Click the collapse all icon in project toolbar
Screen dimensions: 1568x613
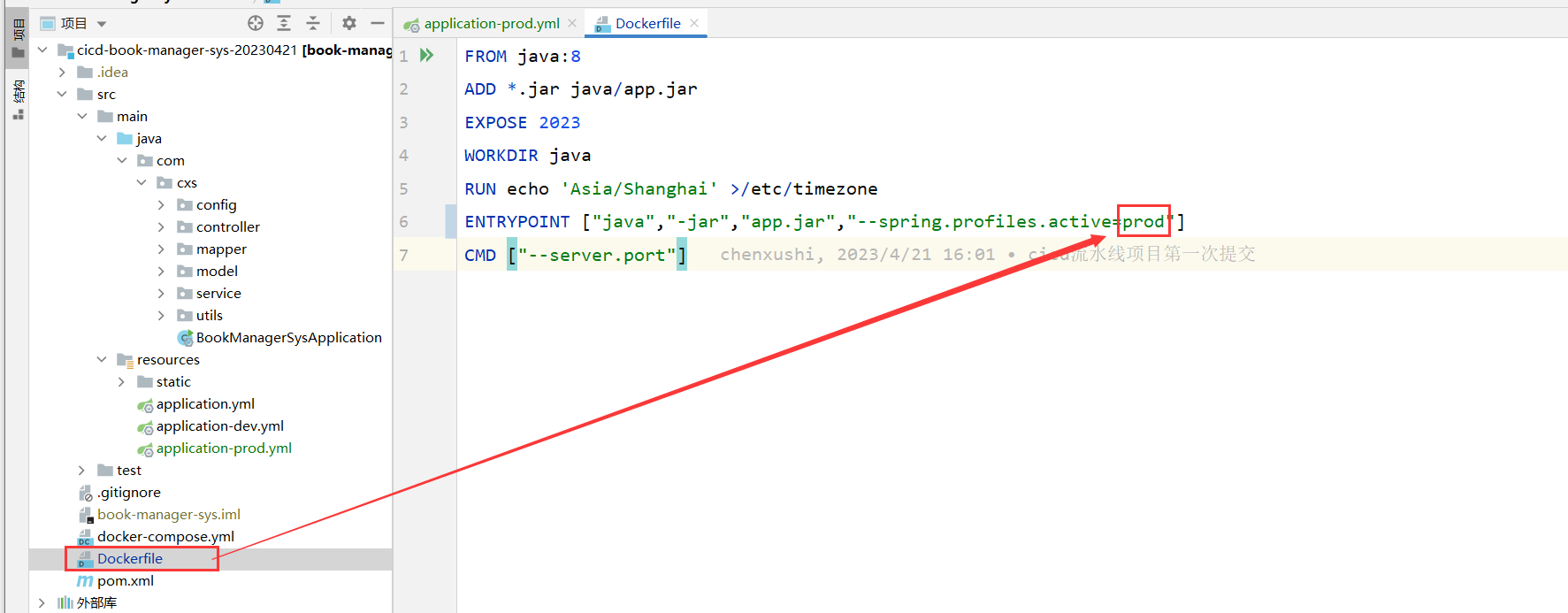313,23
